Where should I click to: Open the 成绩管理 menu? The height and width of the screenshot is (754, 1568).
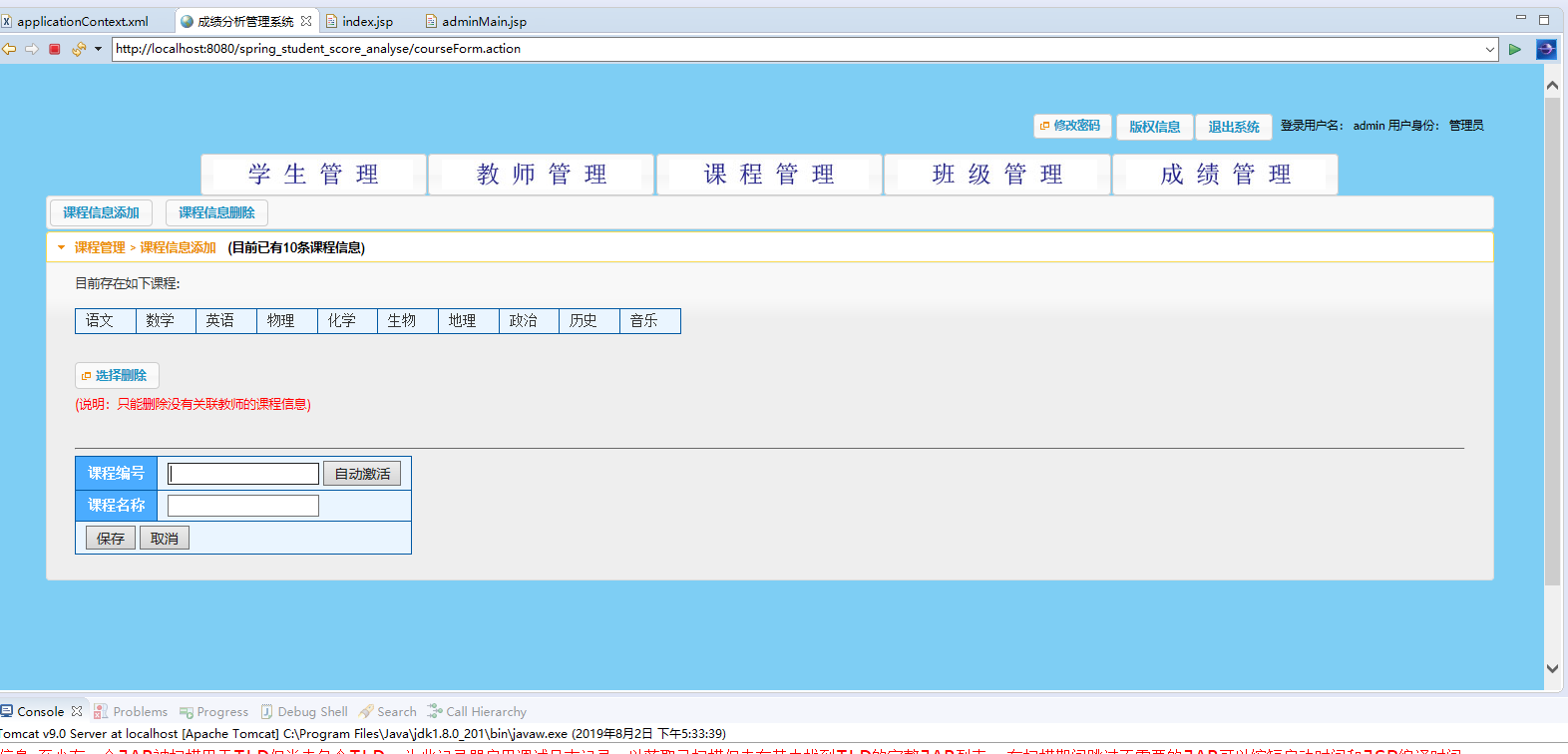point(1225,175)
